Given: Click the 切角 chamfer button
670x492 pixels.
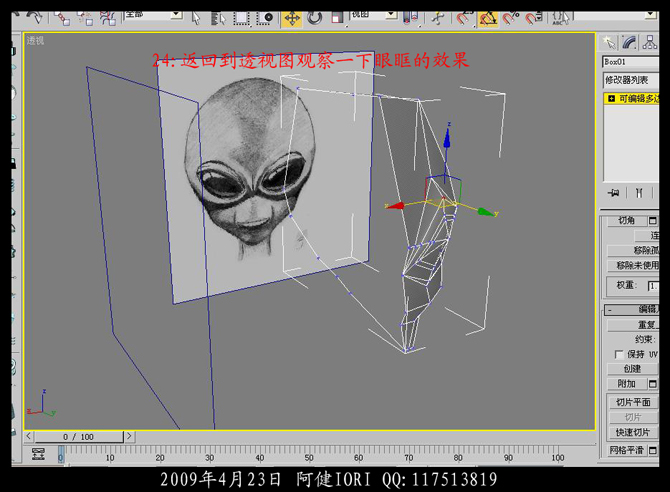Looking at the screenshot, I should tap(626, 221).
